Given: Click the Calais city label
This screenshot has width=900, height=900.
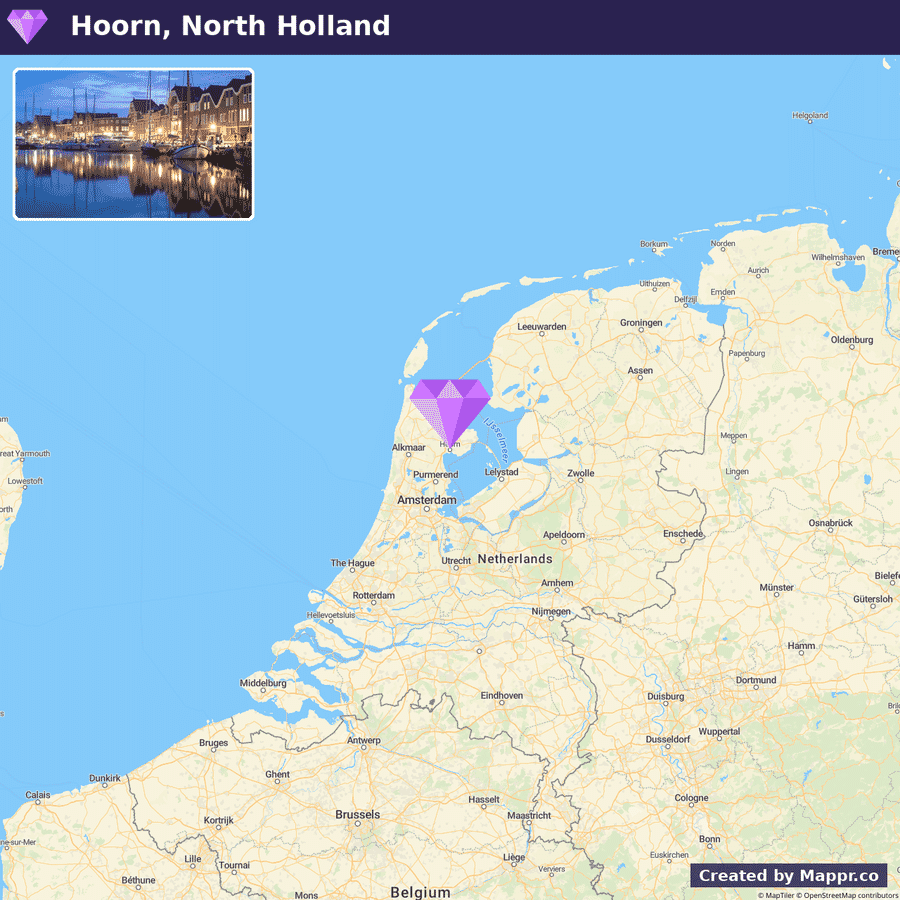Looking at the screenshot, I should coord(38,795).
